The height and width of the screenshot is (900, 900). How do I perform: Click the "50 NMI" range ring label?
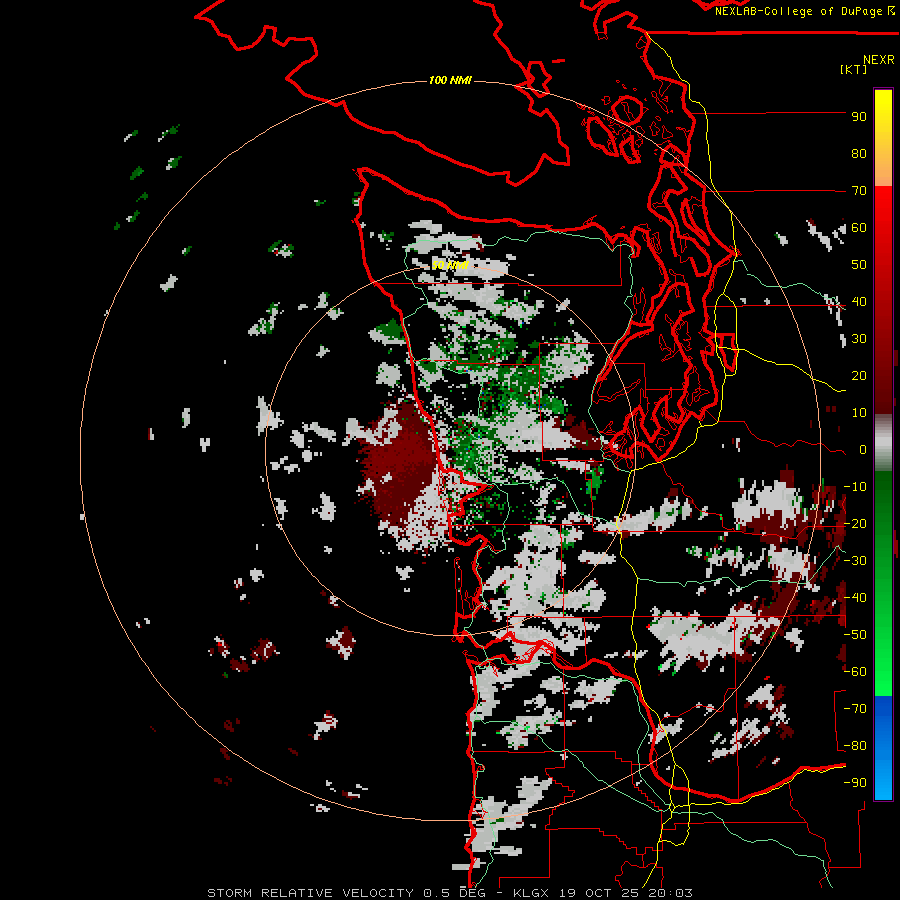(x=450, y=265)
